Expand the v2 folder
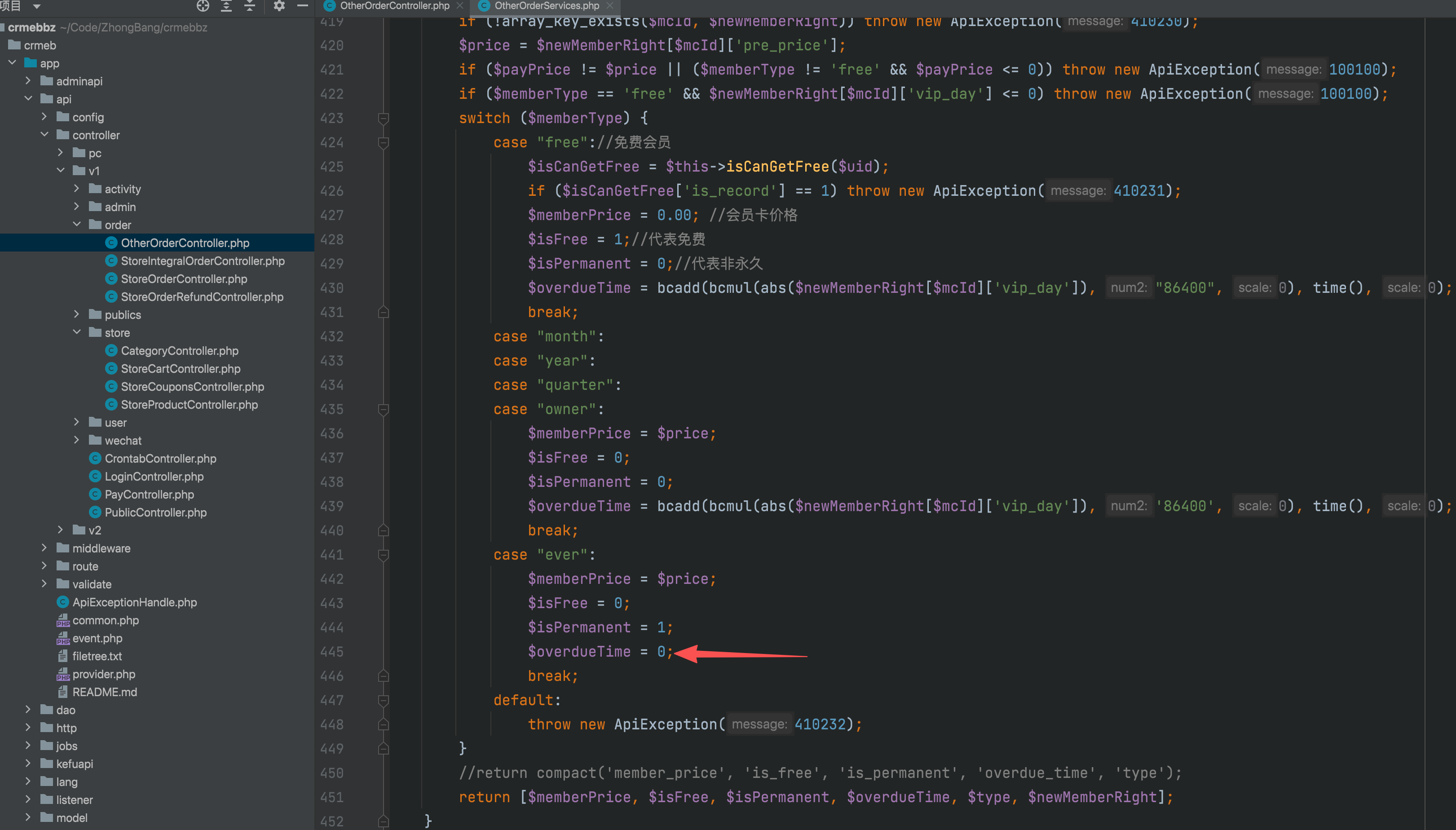1456x830 pixels. point(61,530)
